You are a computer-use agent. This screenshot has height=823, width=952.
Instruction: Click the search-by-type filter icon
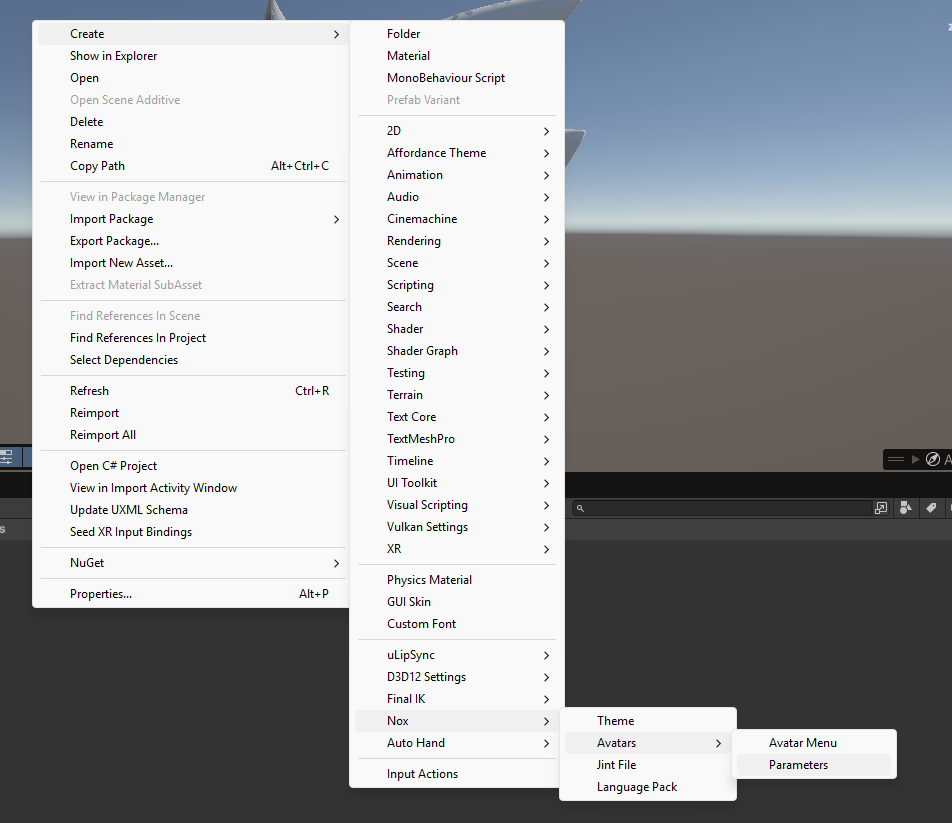point(906,508)
